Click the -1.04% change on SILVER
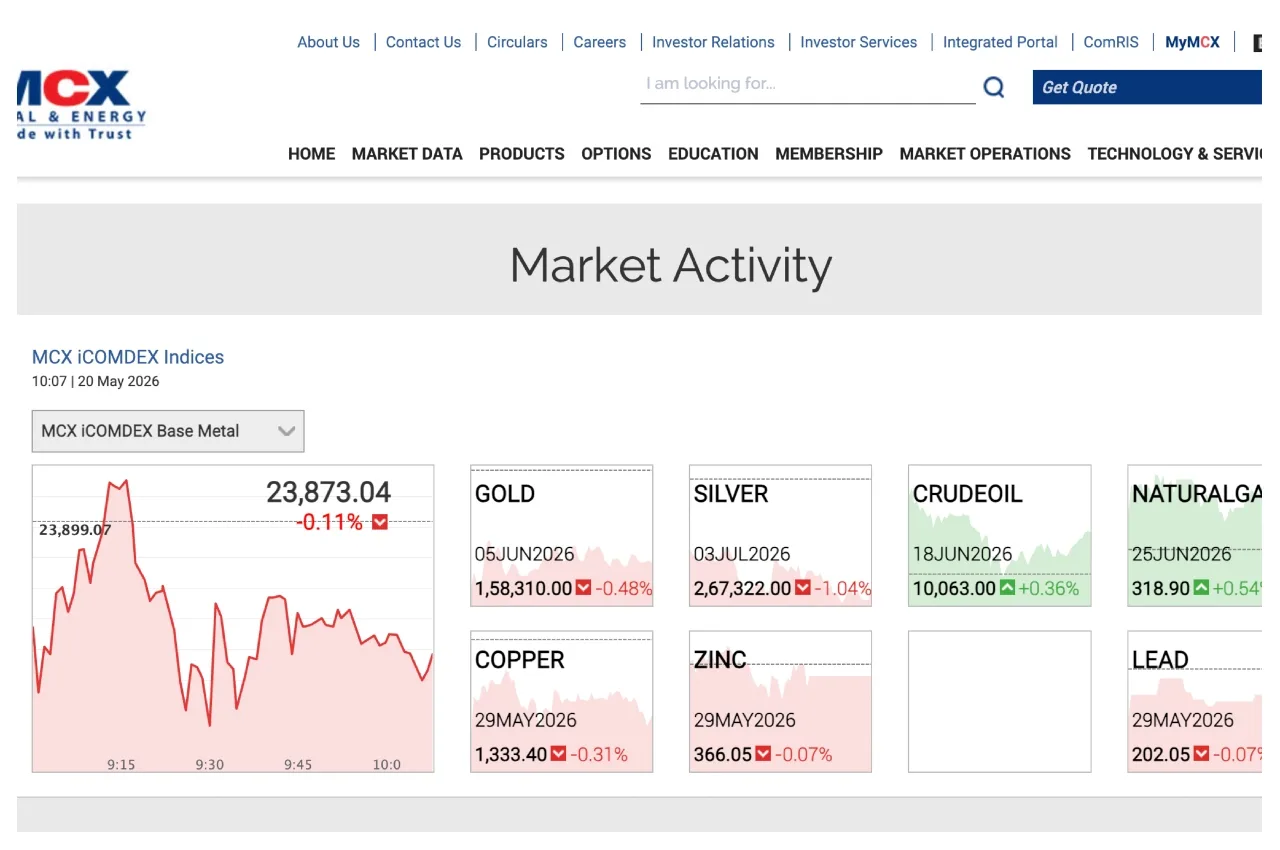This screenshot has width=1280, height=850. [x=843, y=588]
